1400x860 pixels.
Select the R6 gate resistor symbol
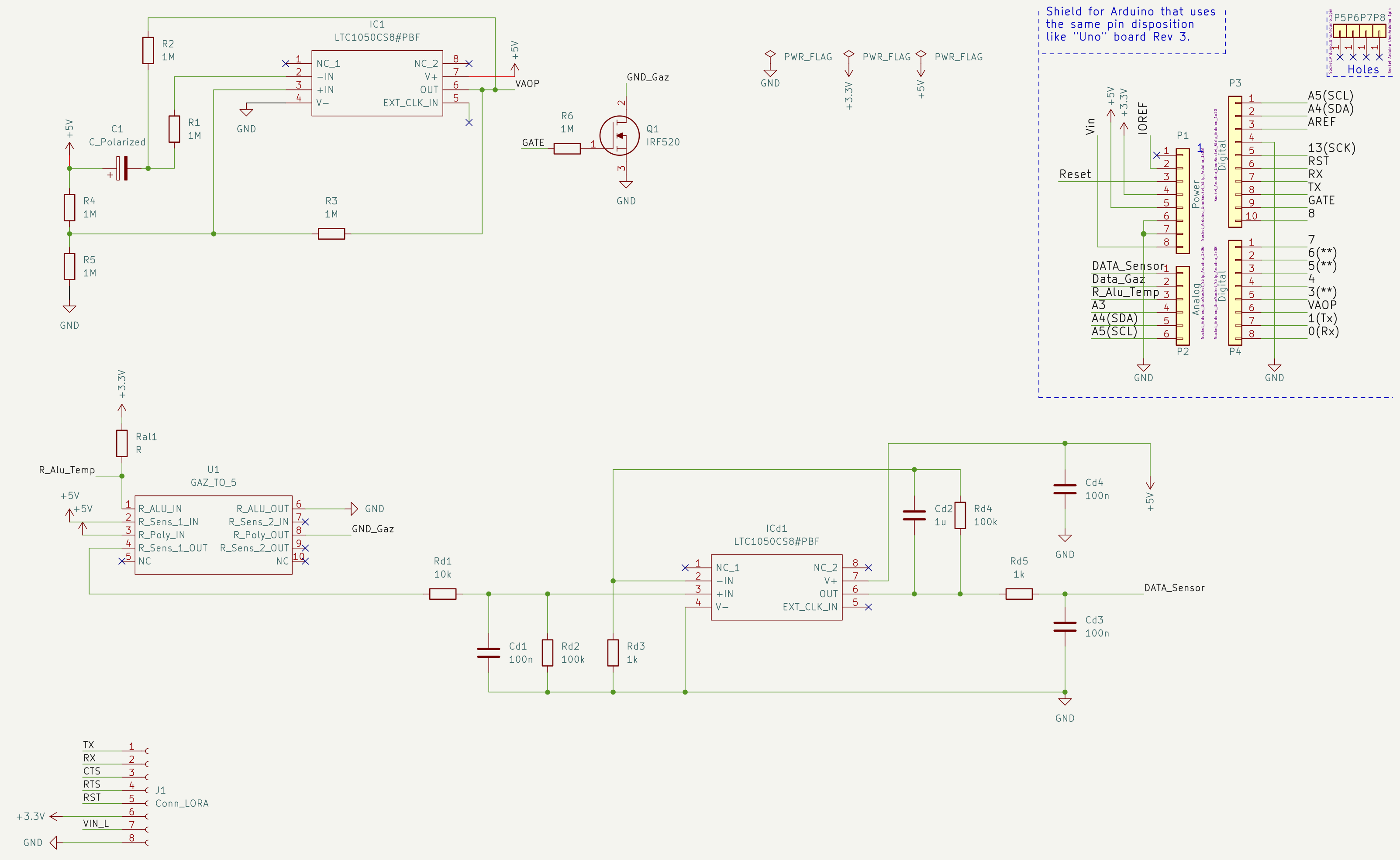[567, 149]
